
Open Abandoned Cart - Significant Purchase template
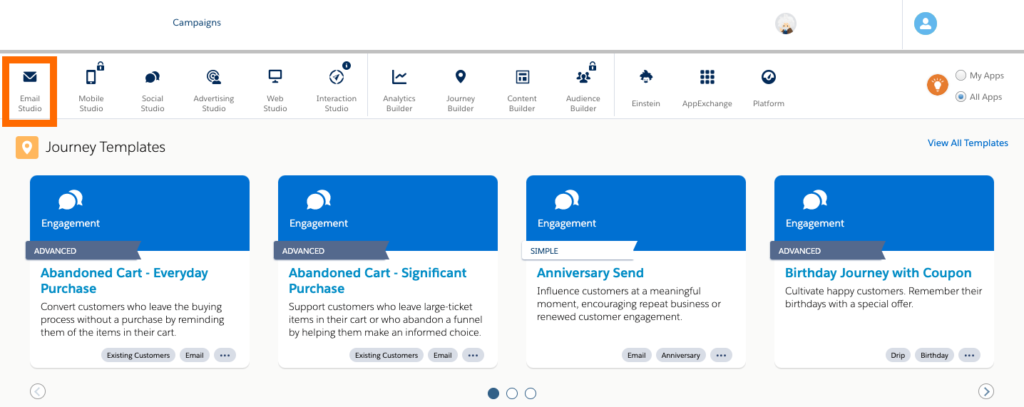(x=377, y=281)
